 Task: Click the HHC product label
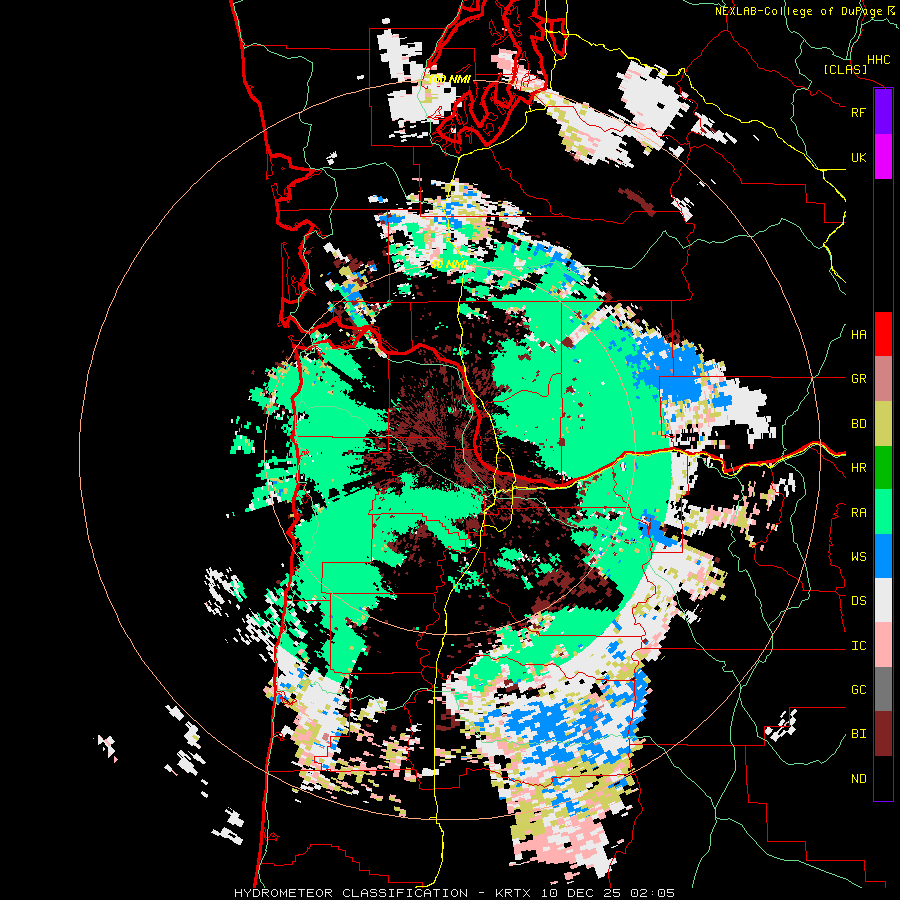tap(878, 60)
